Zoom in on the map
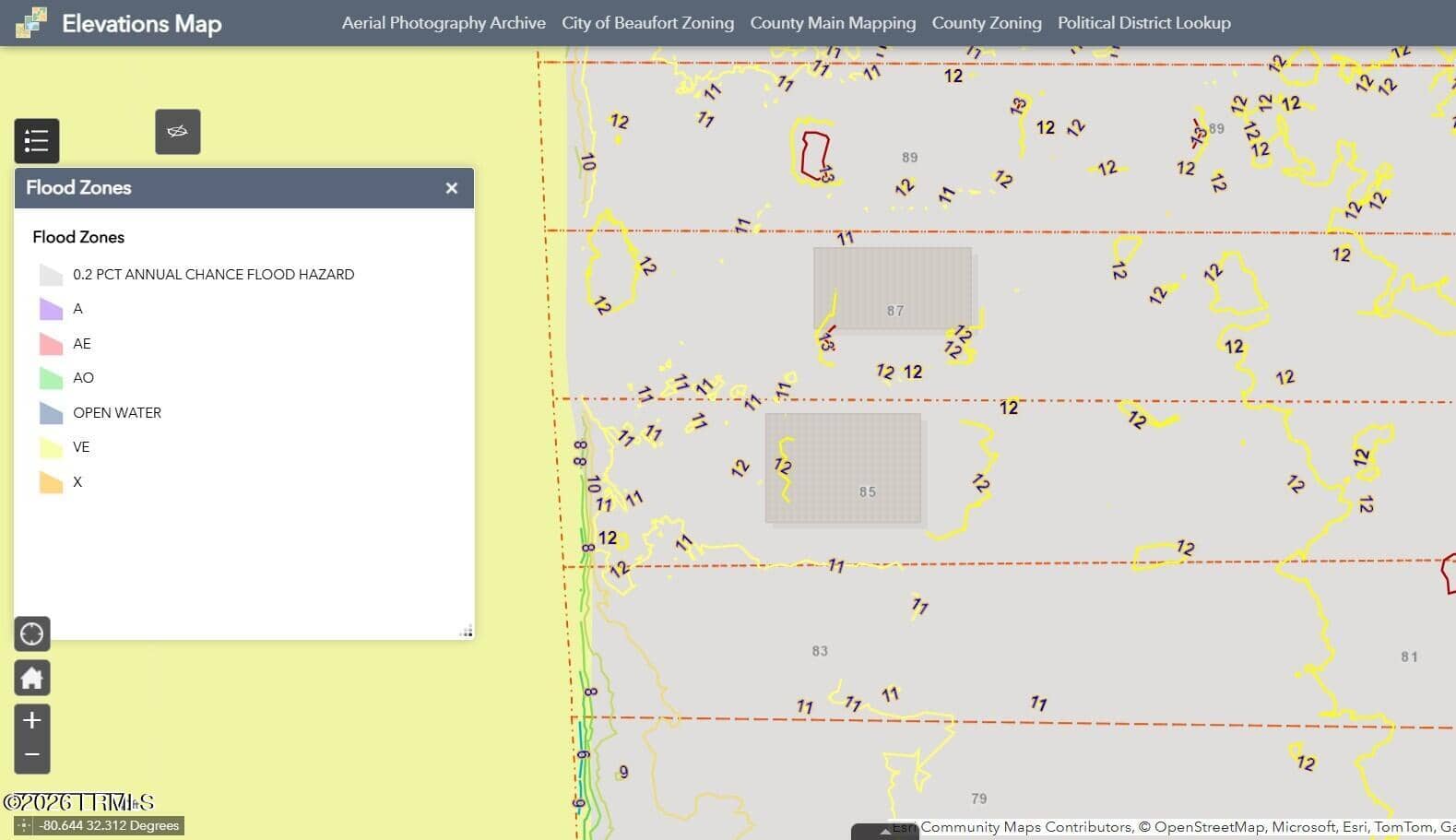Viewport: 1456px width, 840px height. point(32,720)
